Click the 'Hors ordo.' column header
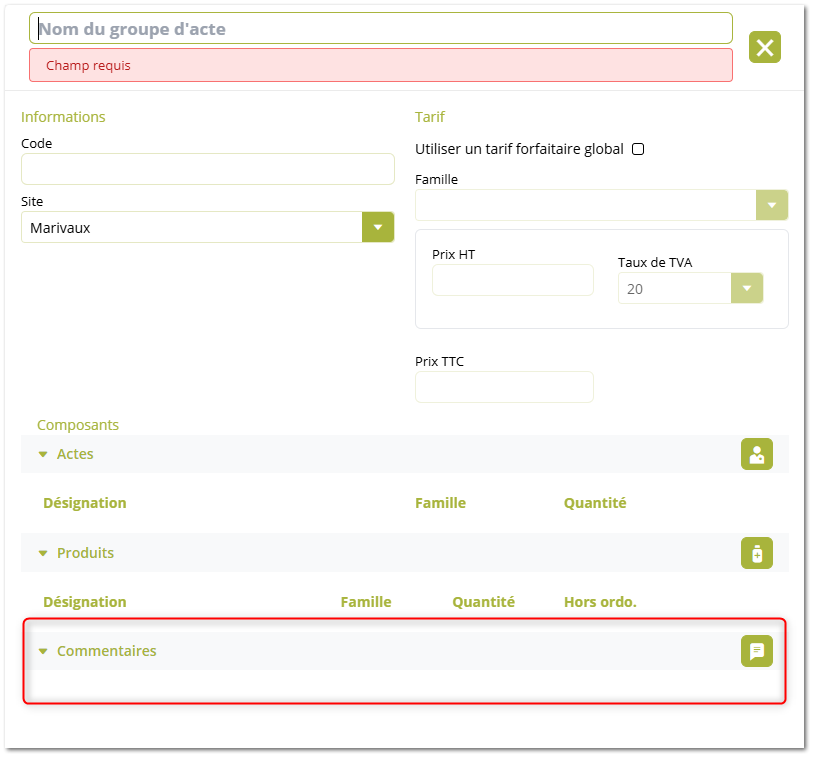Viewport: 813px width, 757px height. [600, 602]
